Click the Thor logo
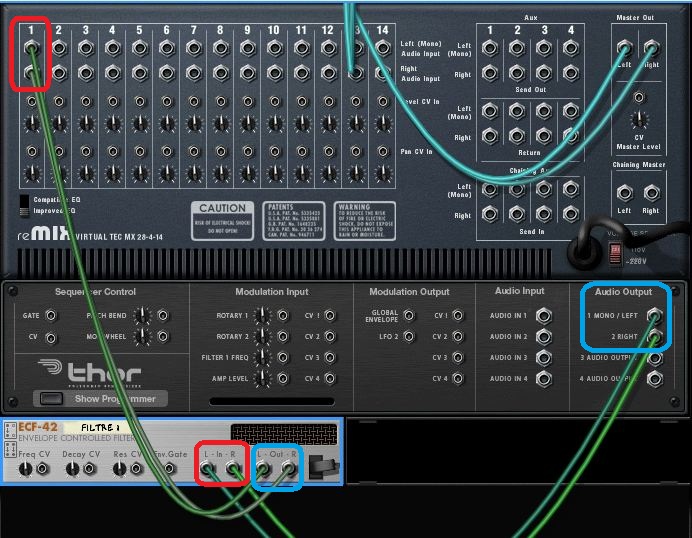Viewport: 692px width, 538px height. [x=90, y=373]
